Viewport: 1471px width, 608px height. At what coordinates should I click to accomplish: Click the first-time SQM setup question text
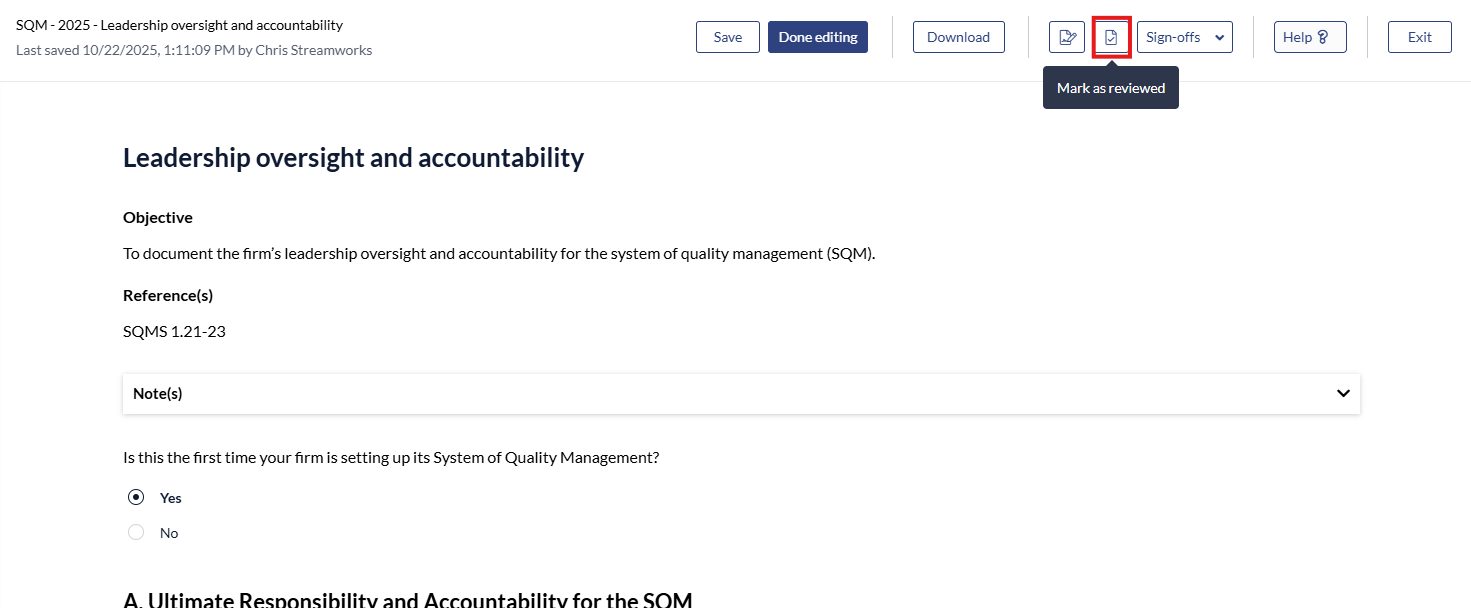pyautogui.click(x=391, y=457)
